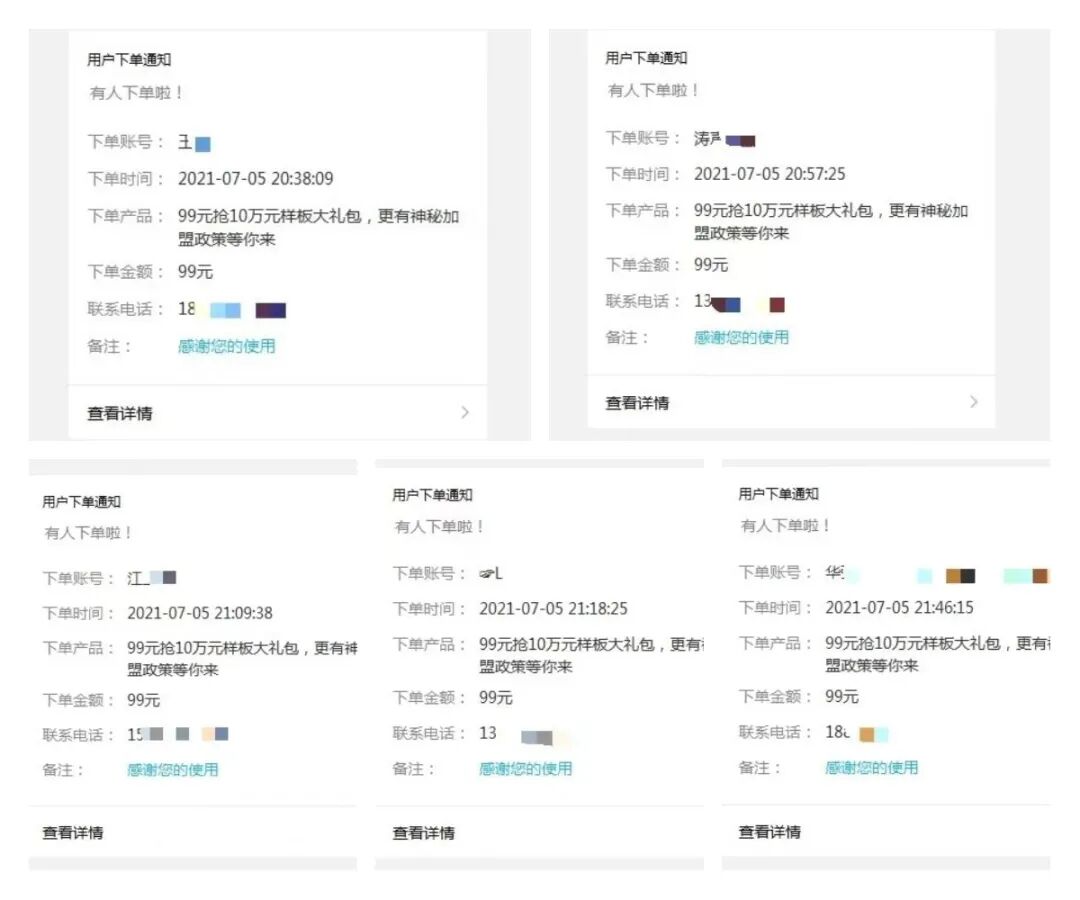Click 有人下单啦！ on the 20:57:25 card
The height and width of the screenshot is (900, 1080).
tap(654, 90)
